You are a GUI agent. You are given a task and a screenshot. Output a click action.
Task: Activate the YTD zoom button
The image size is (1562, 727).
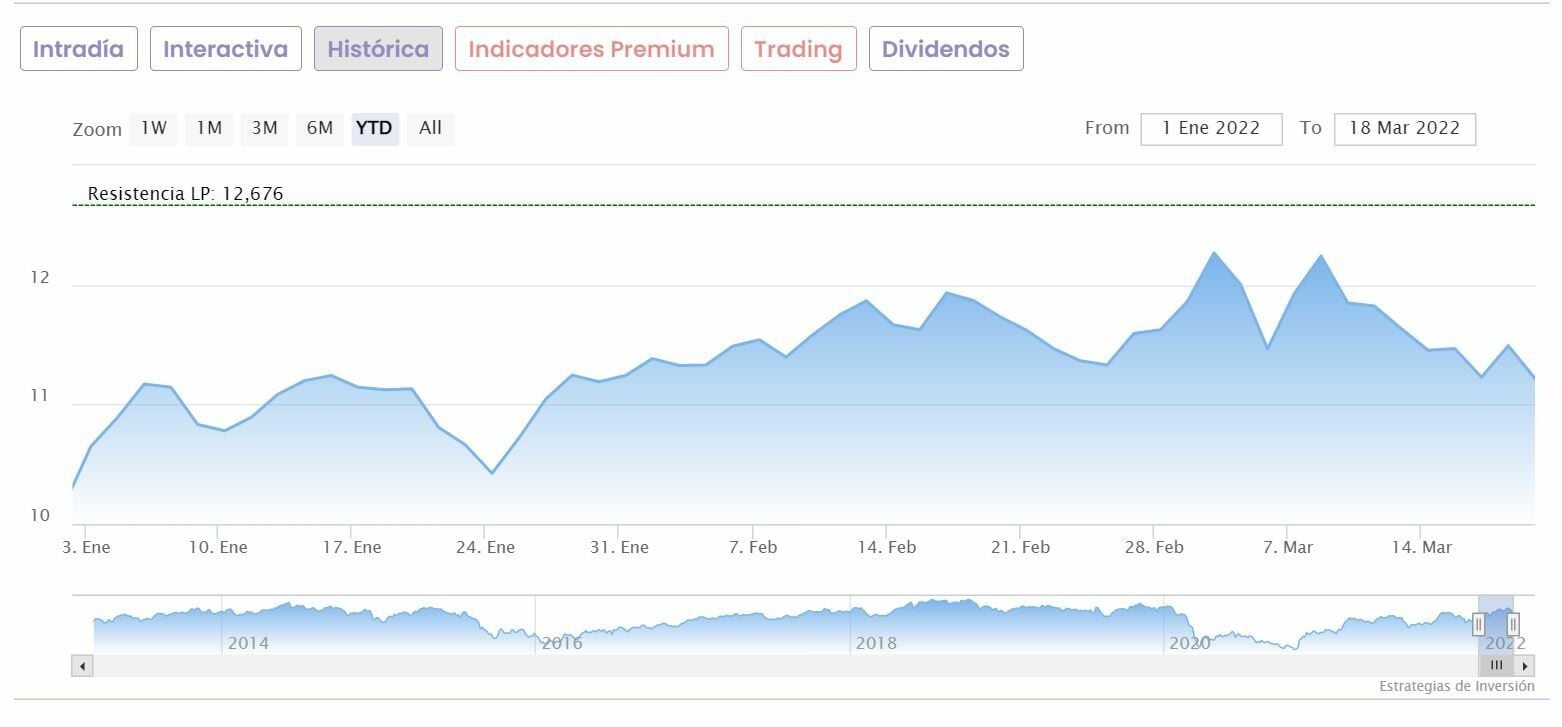375,128
